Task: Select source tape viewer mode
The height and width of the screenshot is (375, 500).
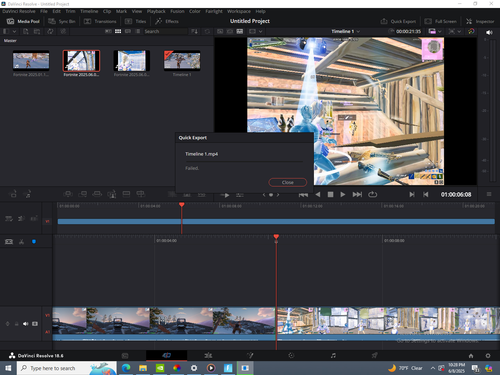Action: [x=230, y=31]
